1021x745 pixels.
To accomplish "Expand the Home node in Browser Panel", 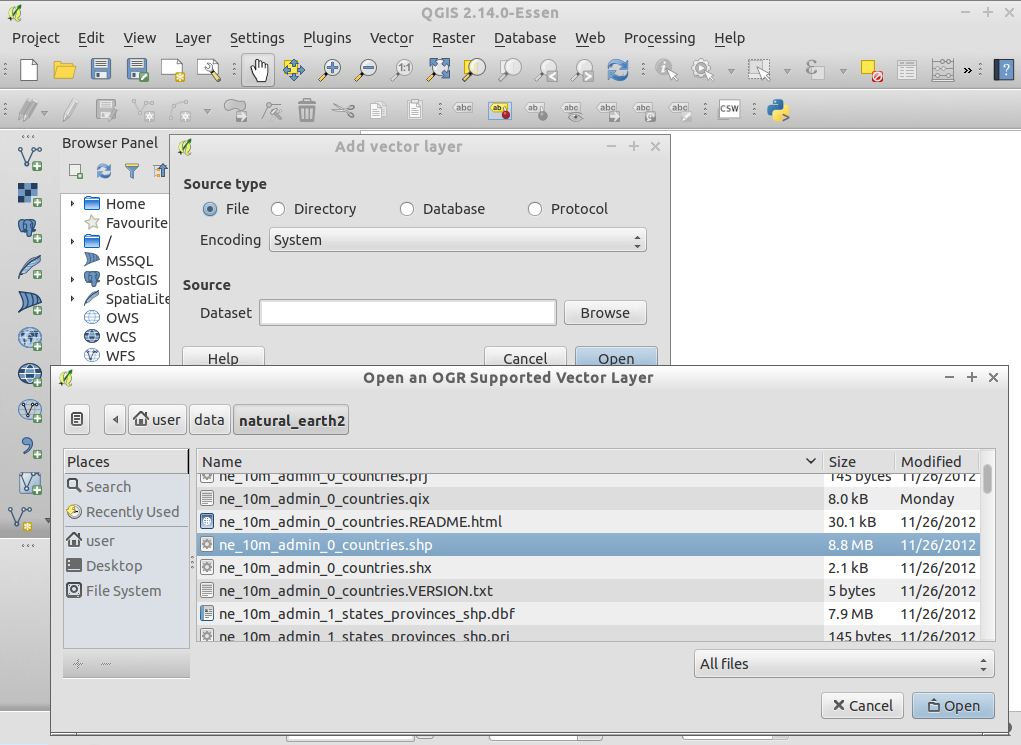I will (x=72, y=204).
